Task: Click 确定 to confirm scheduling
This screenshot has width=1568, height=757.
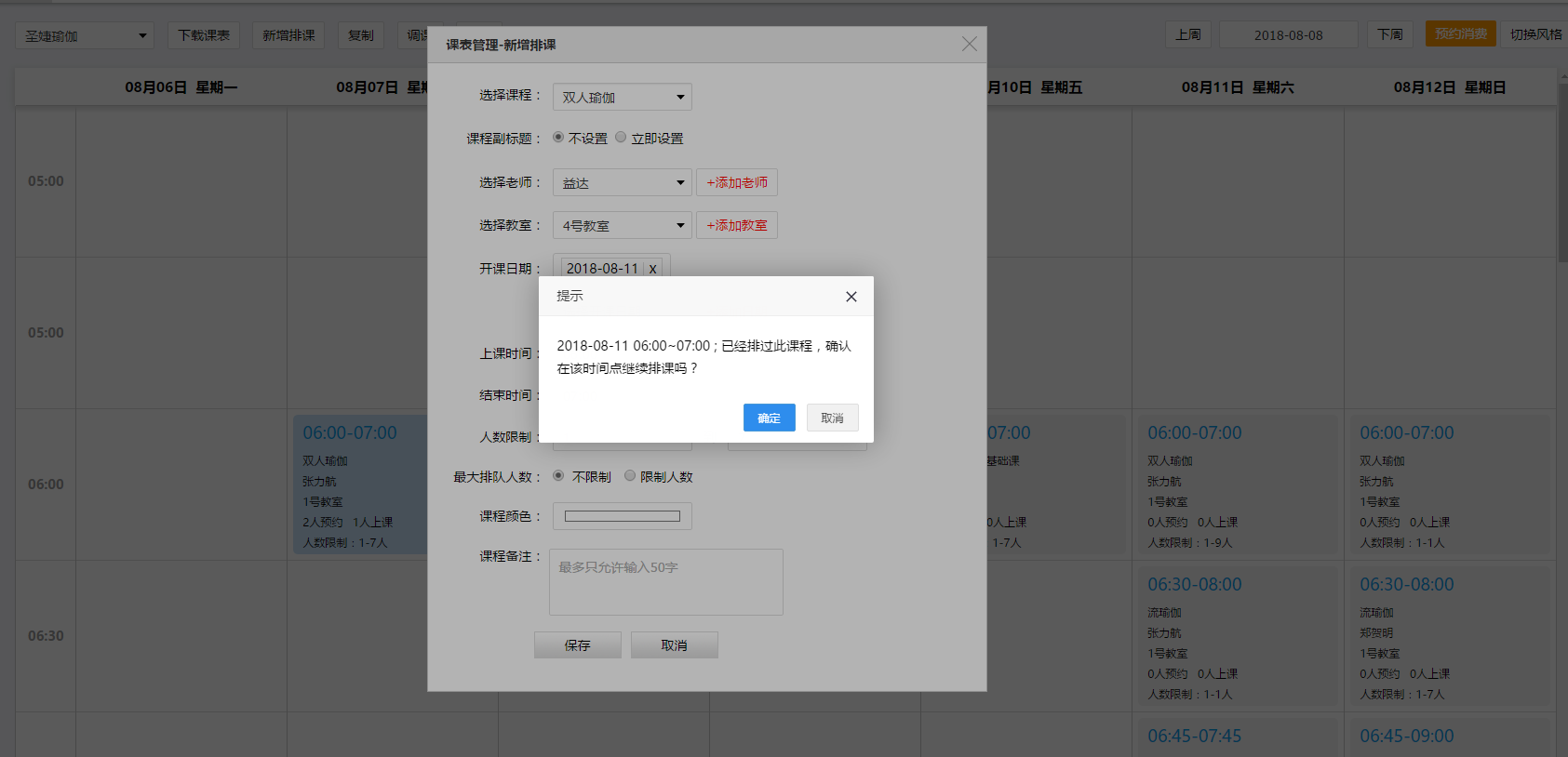Action: point(769,418)
